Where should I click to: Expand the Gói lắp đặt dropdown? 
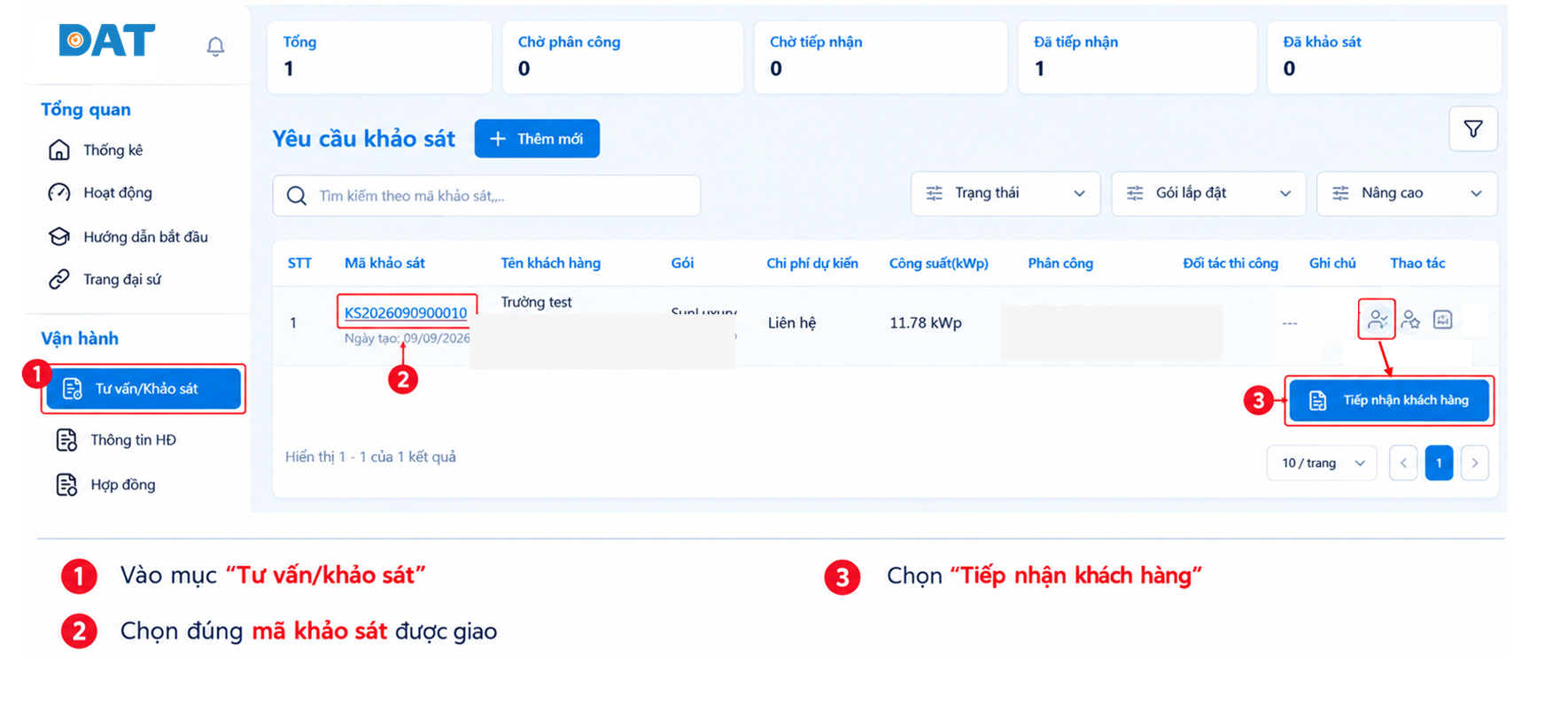click(x=1208, y=193)
